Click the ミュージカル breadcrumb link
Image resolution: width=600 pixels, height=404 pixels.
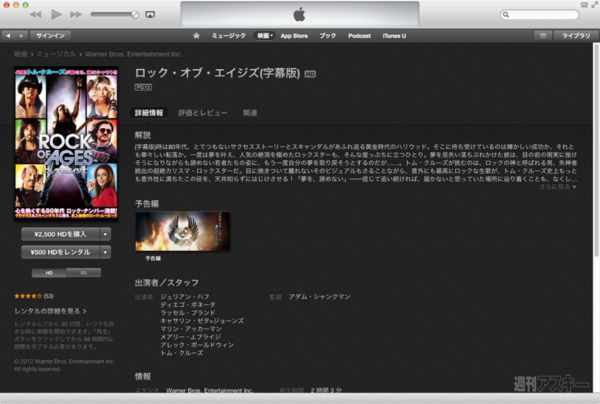56,54
